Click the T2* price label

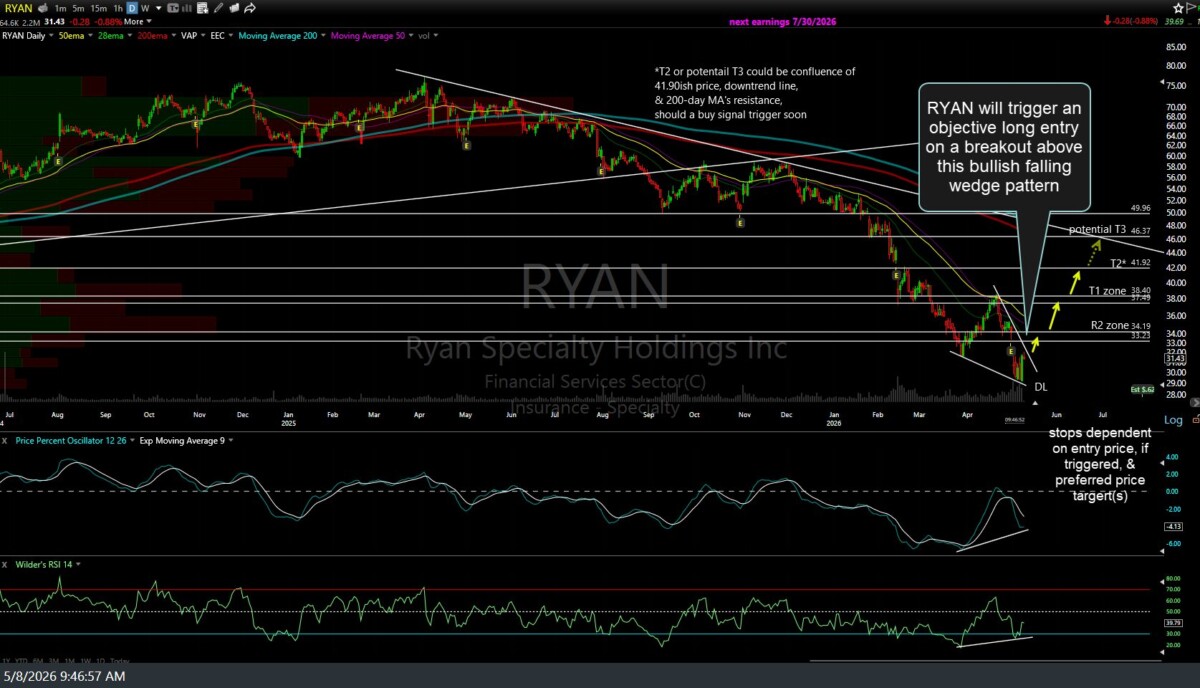[x=1119, y=263]
